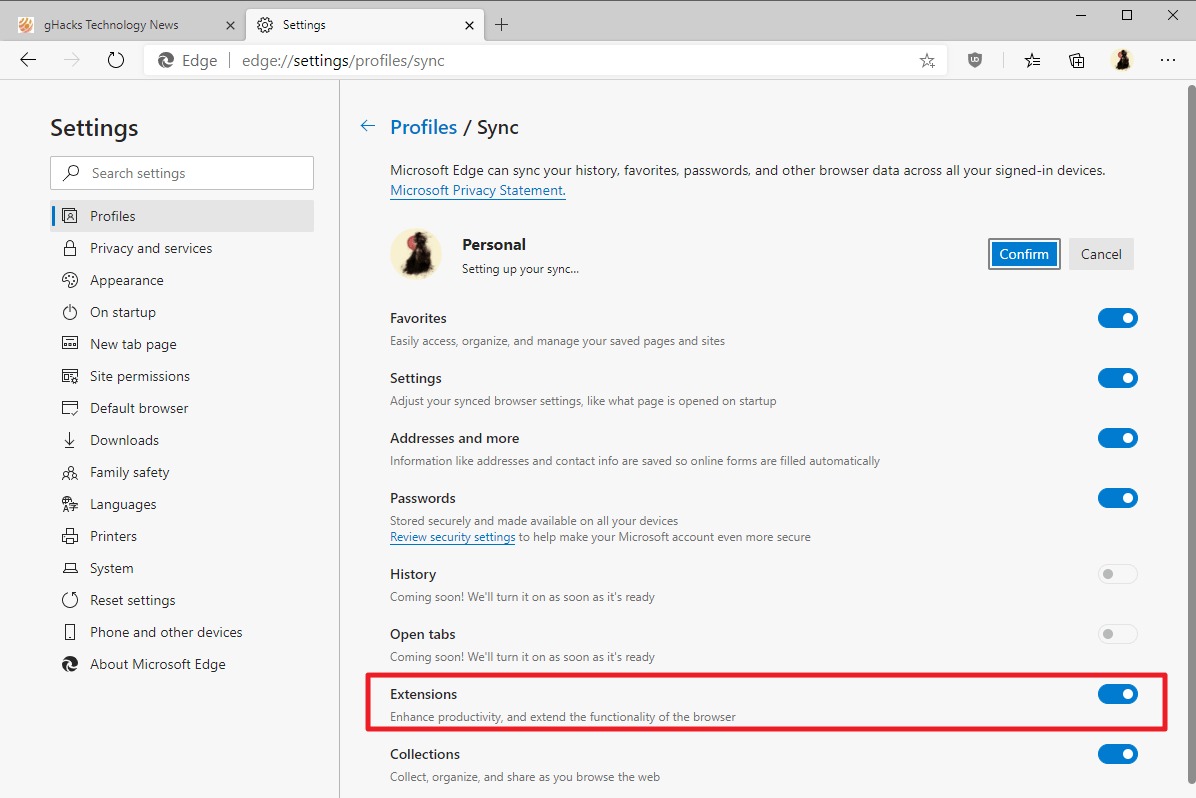Add page to favorites star icon
Screen dimensions: 1196x798
927,61
